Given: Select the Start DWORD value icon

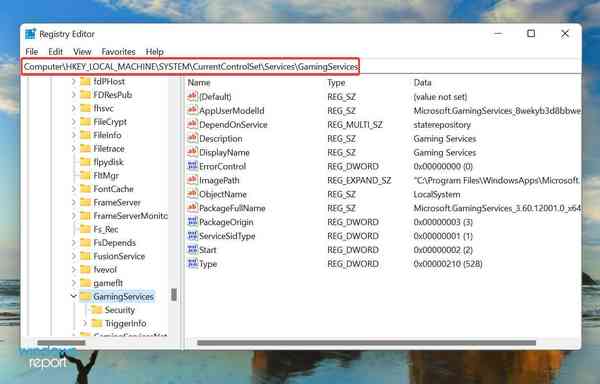Looking at the screenshot, I should coord(192,249).
